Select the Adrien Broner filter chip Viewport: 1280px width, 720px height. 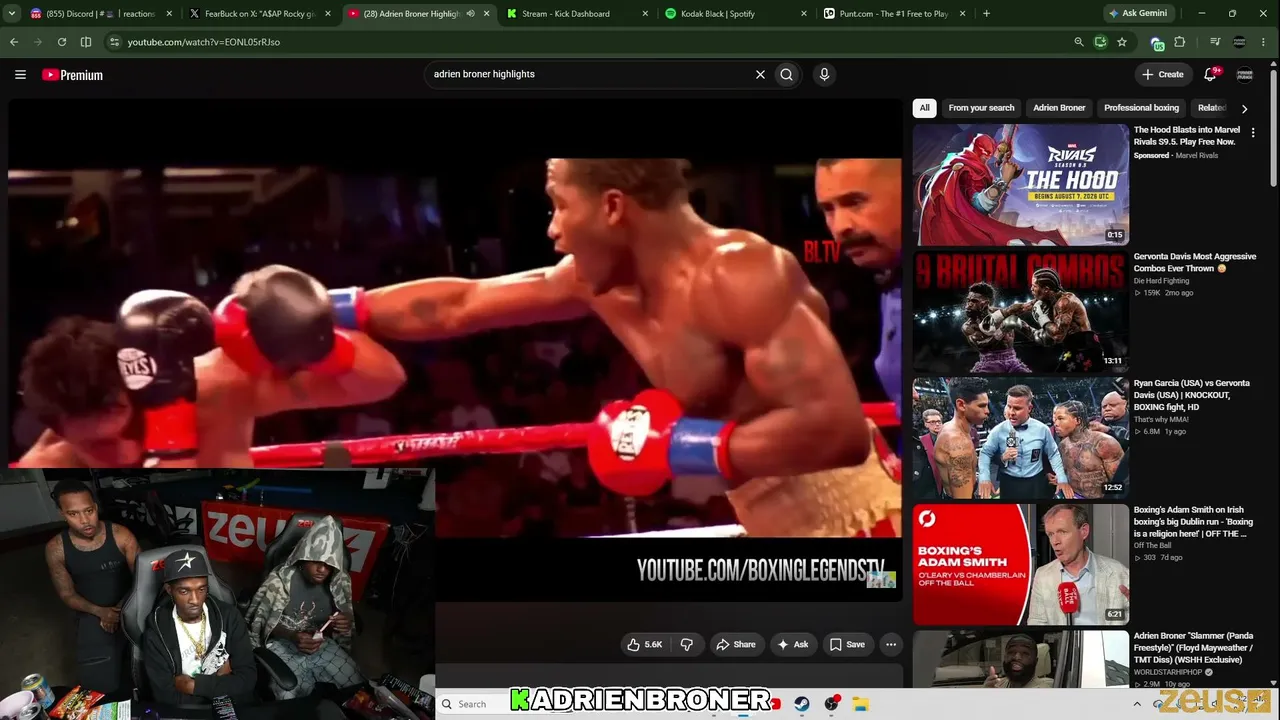1059,108
